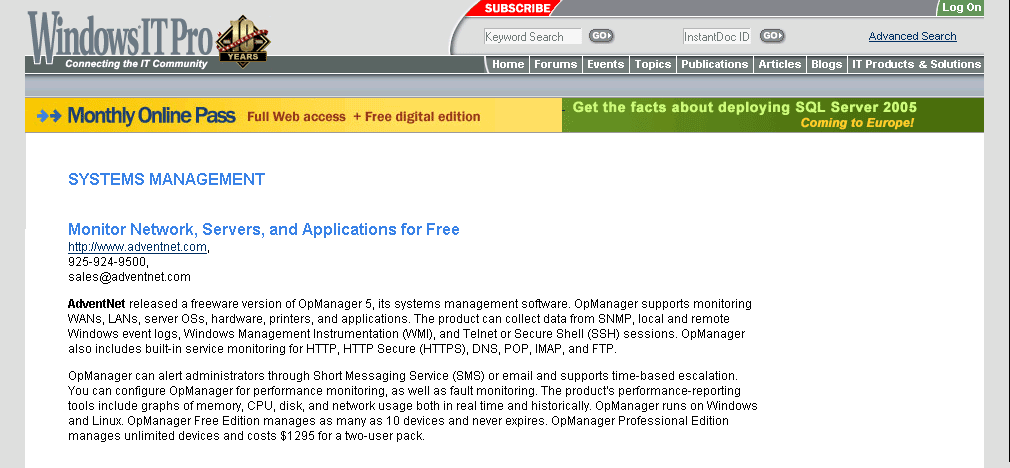Screen dimensions: 1010x468
Task: Open the Home menu item
Action: click(x=508, y=64)
